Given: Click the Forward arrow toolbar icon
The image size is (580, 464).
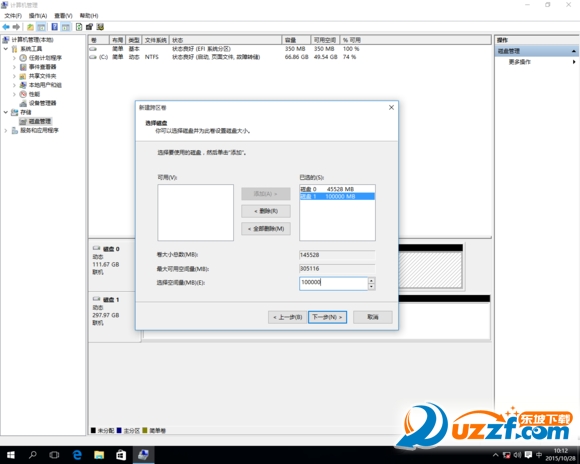Looking at the screenshot, I should point(16,27).
